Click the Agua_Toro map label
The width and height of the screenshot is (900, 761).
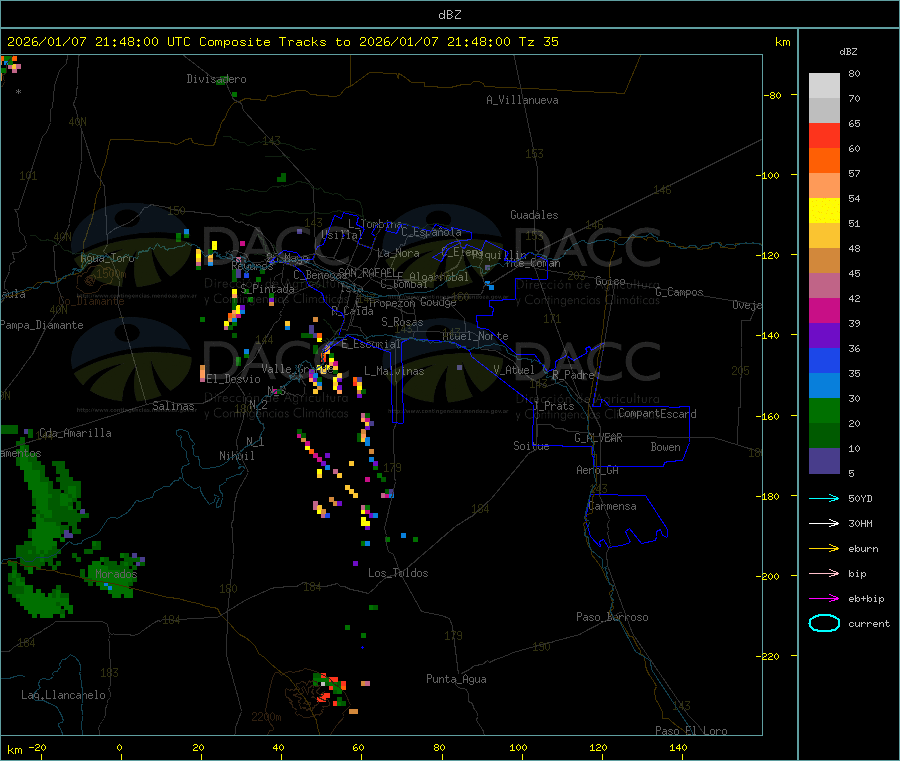[107, 258]
